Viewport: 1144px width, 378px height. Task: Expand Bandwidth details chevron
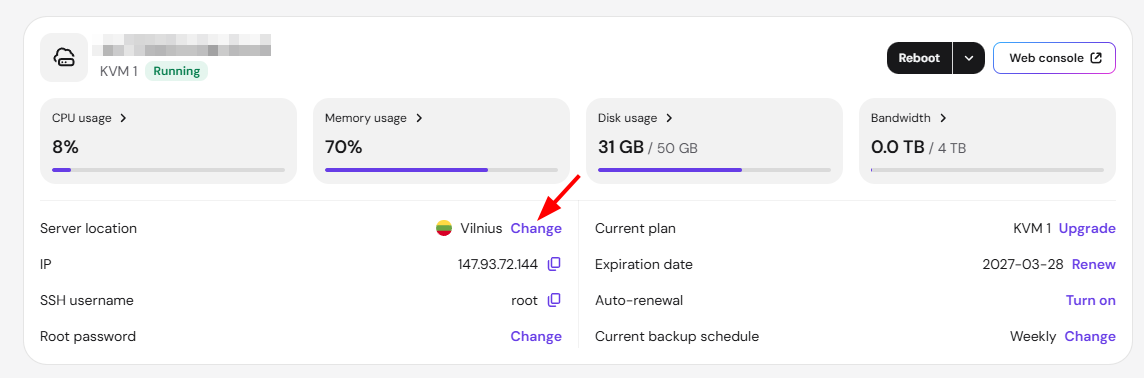pyautogui.click(x=943, y=117)
